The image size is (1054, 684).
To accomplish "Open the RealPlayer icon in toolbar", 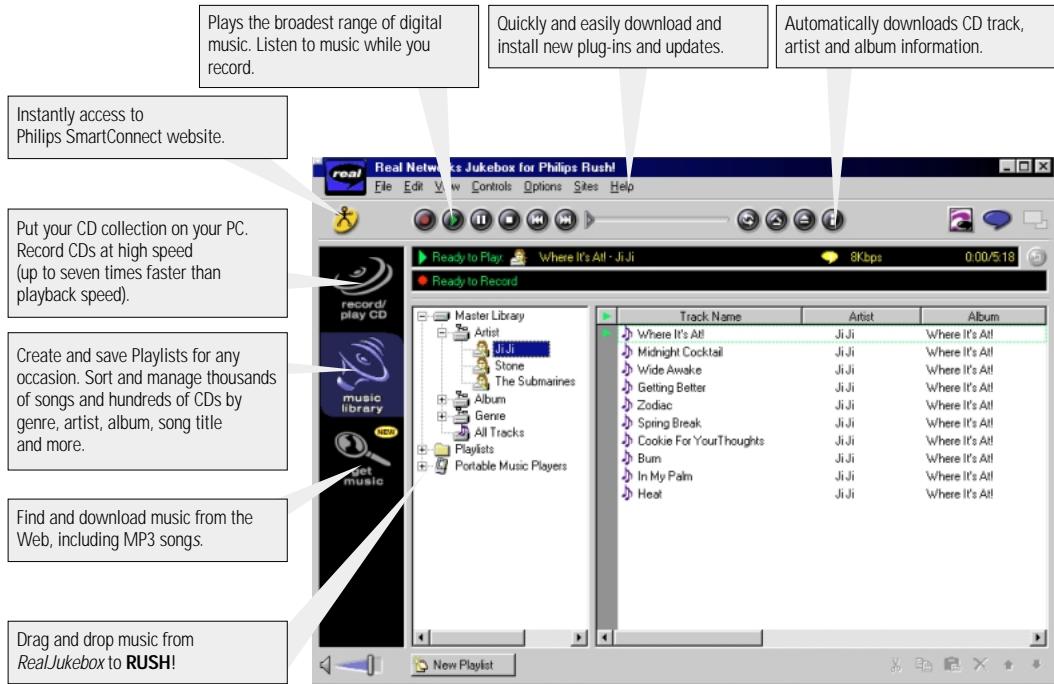I will click(x=961, y=220).
